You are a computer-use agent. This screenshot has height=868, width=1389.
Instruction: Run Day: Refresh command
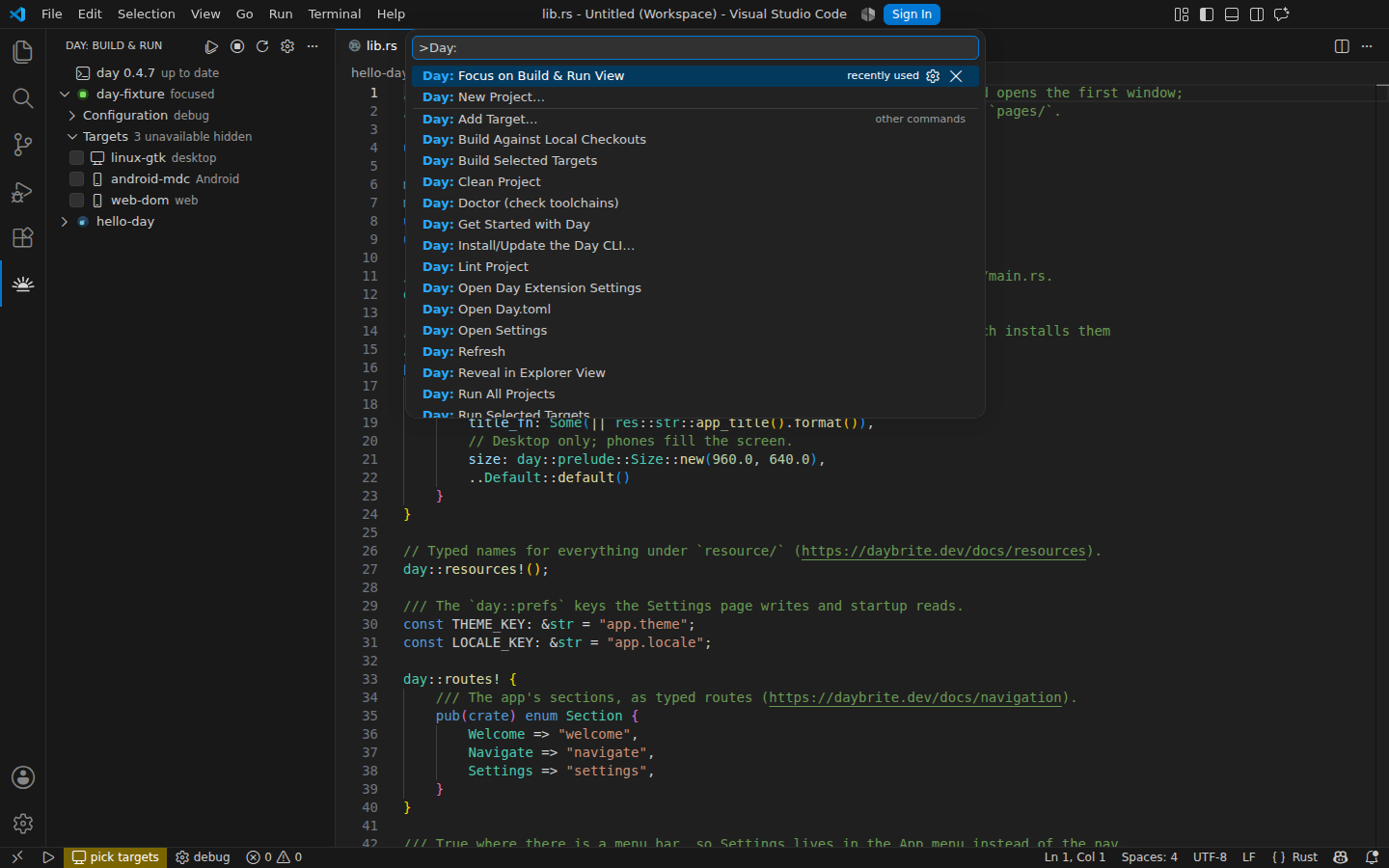694,352
